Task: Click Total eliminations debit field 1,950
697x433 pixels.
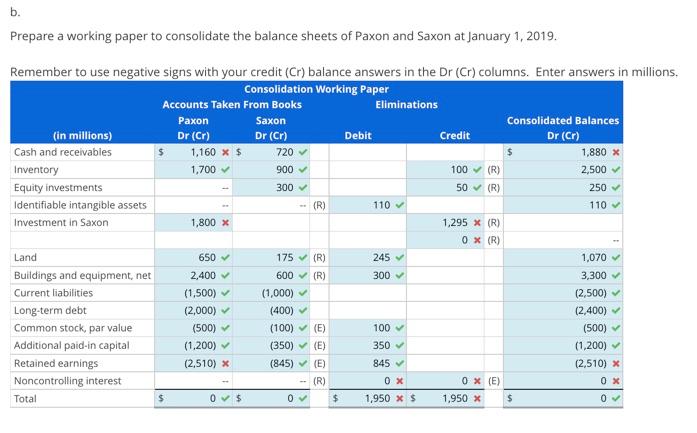Action: 368,399
